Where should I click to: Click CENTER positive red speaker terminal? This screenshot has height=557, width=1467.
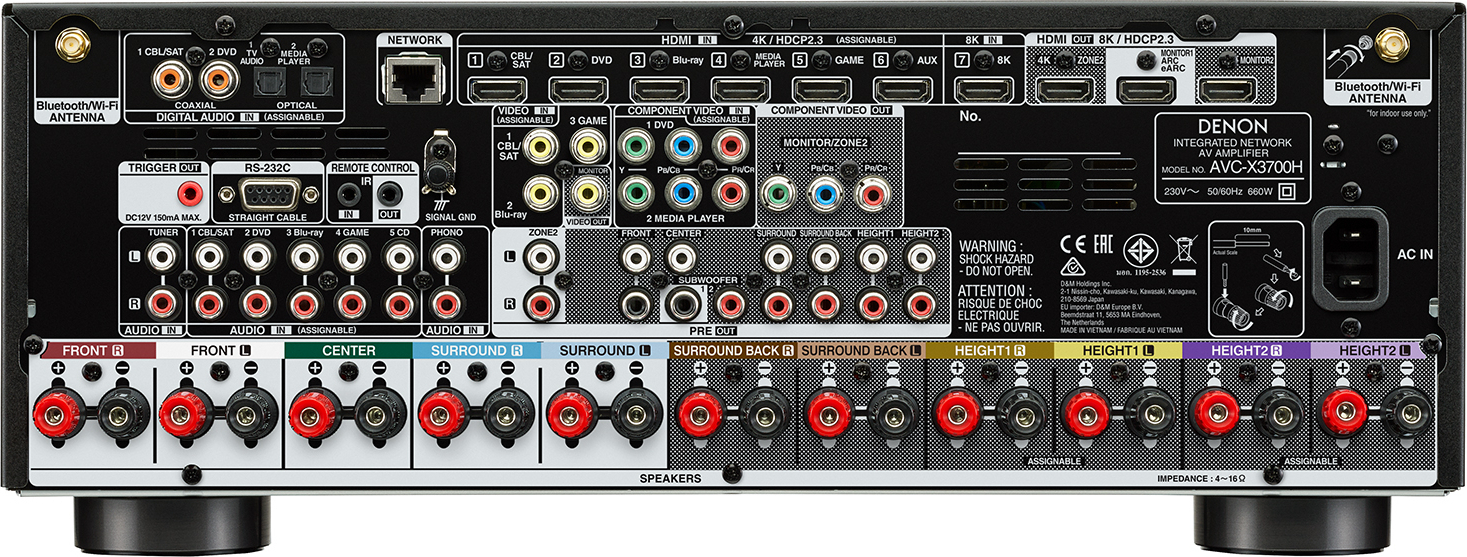[316, 411]
